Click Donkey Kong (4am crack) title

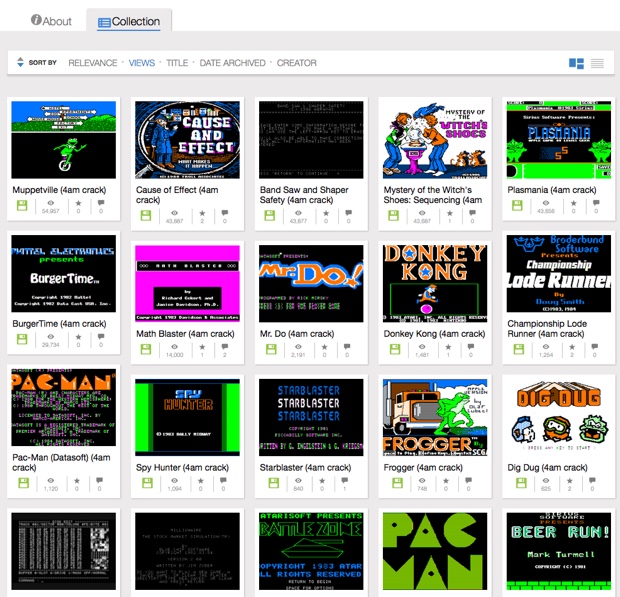[434, 334]
